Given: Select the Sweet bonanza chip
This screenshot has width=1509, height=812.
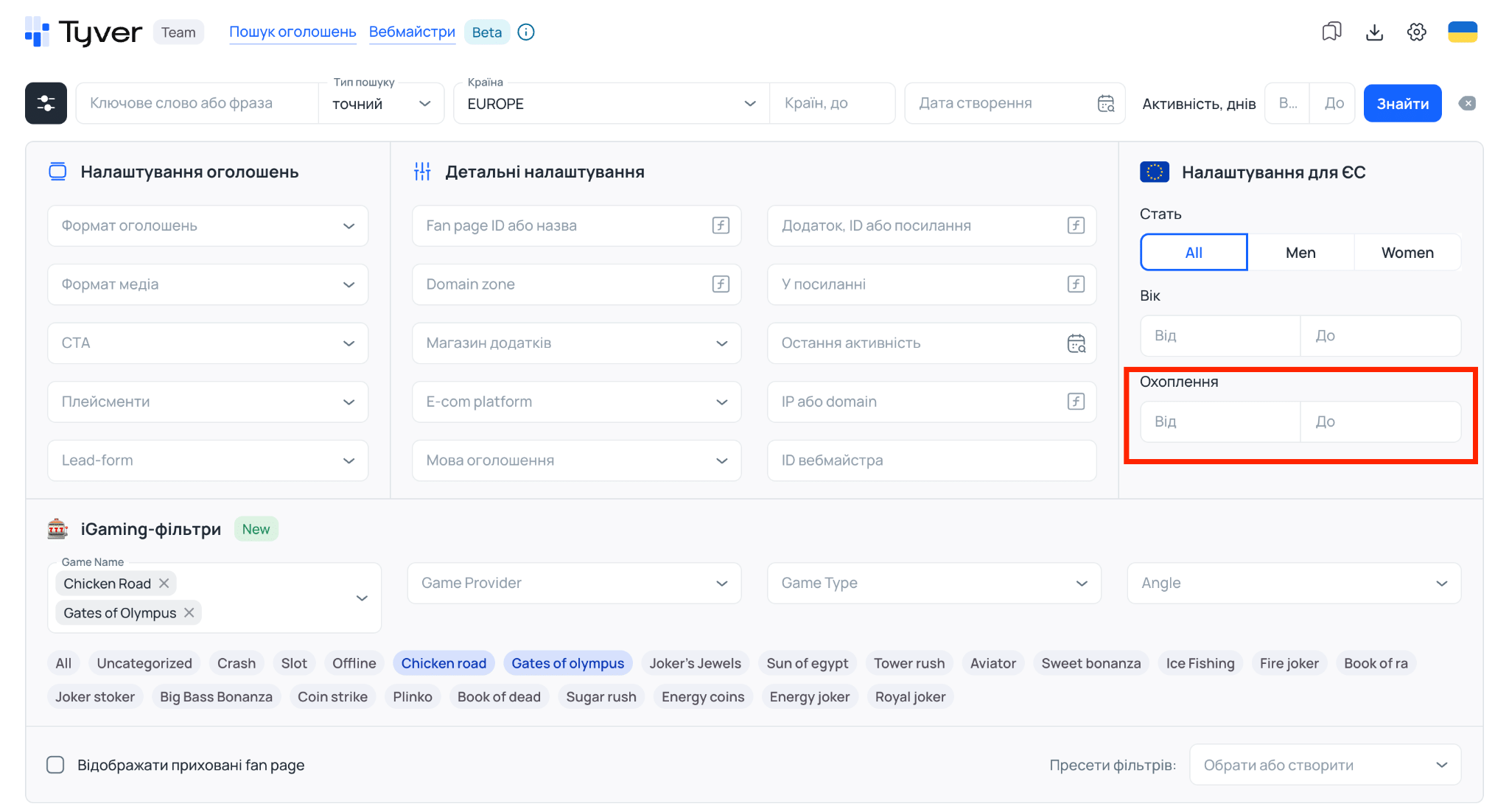Looking at the screenshot, I should [1090, 663].
